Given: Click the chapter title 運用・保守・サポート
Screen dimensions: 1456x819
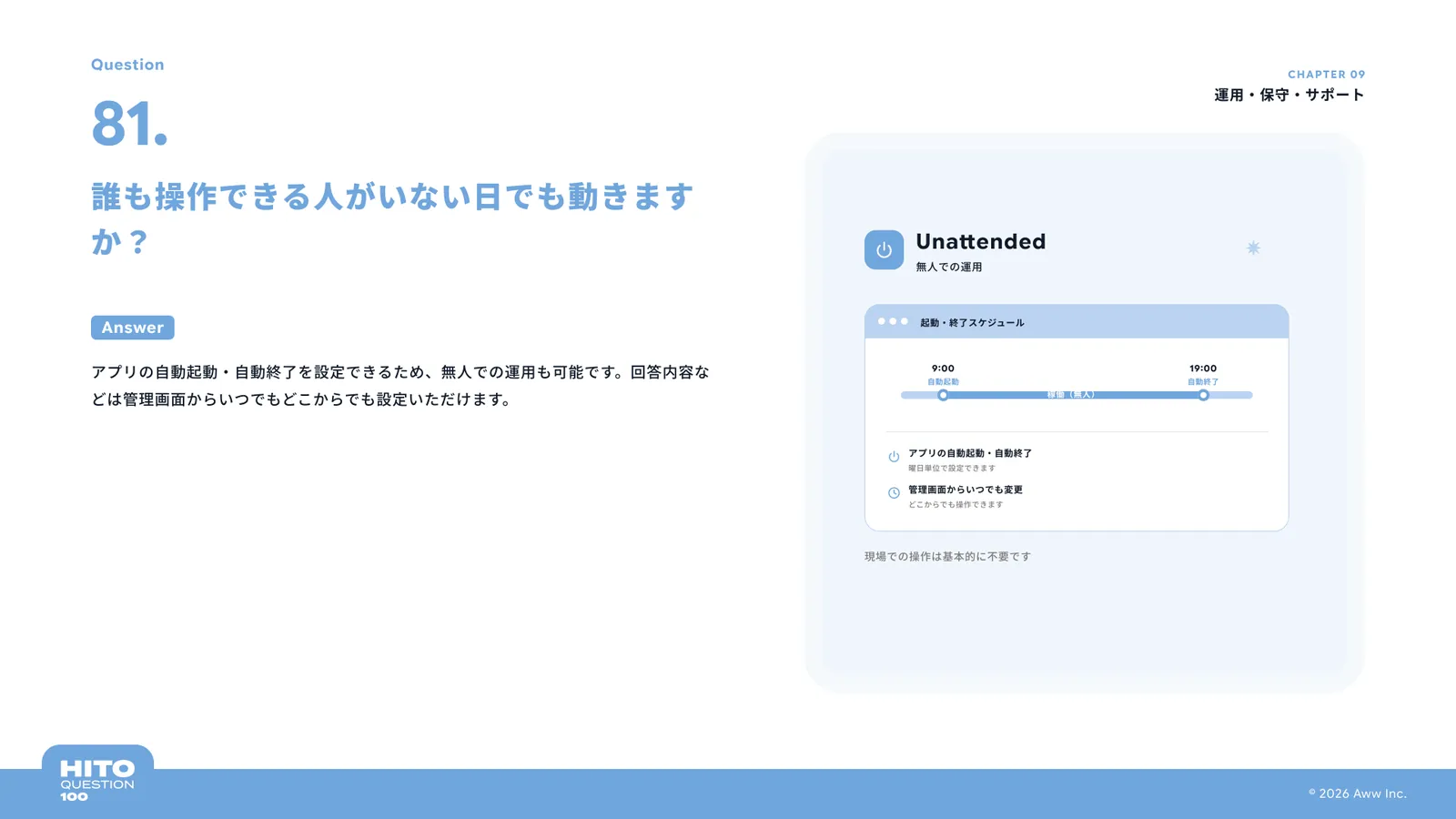Looking at the screenshot, I should pyautogui.click(x=1289, y=95).
